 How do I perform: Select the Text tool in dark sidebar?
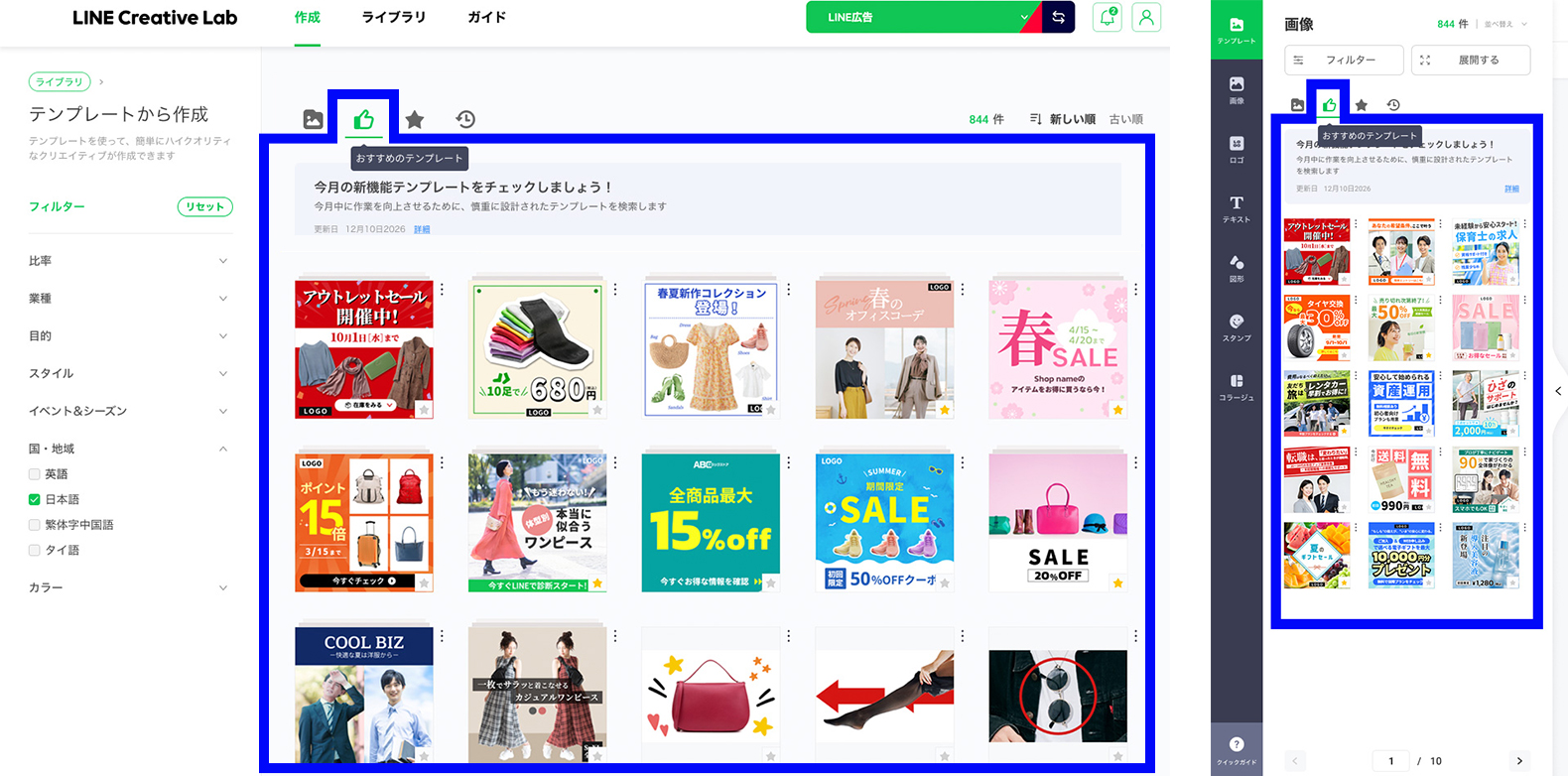coord(1237,207)
